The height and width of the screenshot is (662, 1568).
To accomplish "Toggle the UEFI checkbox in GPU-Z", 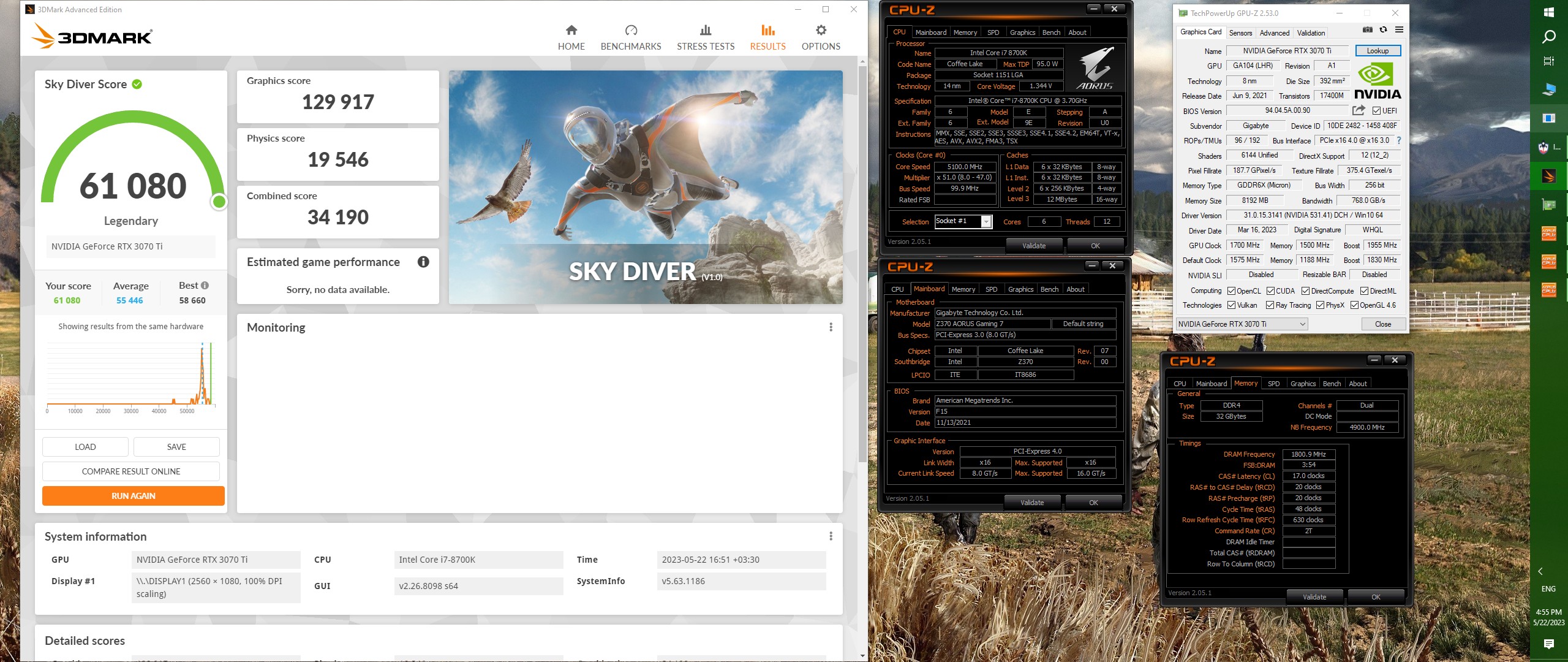I will click(1376, 111).
